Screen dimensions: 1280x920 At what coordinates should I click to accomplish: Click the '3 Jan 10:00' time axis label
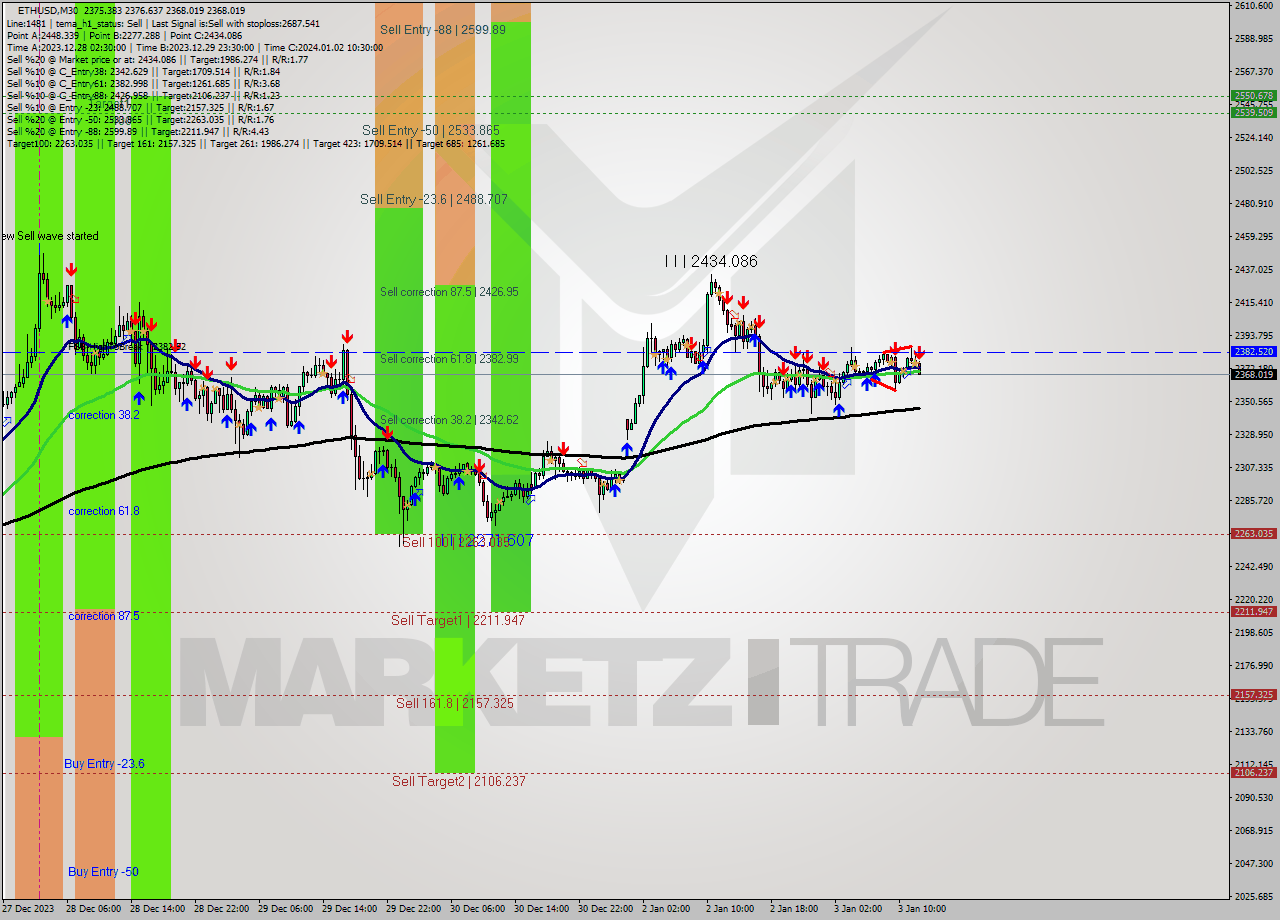click(922, 909)
